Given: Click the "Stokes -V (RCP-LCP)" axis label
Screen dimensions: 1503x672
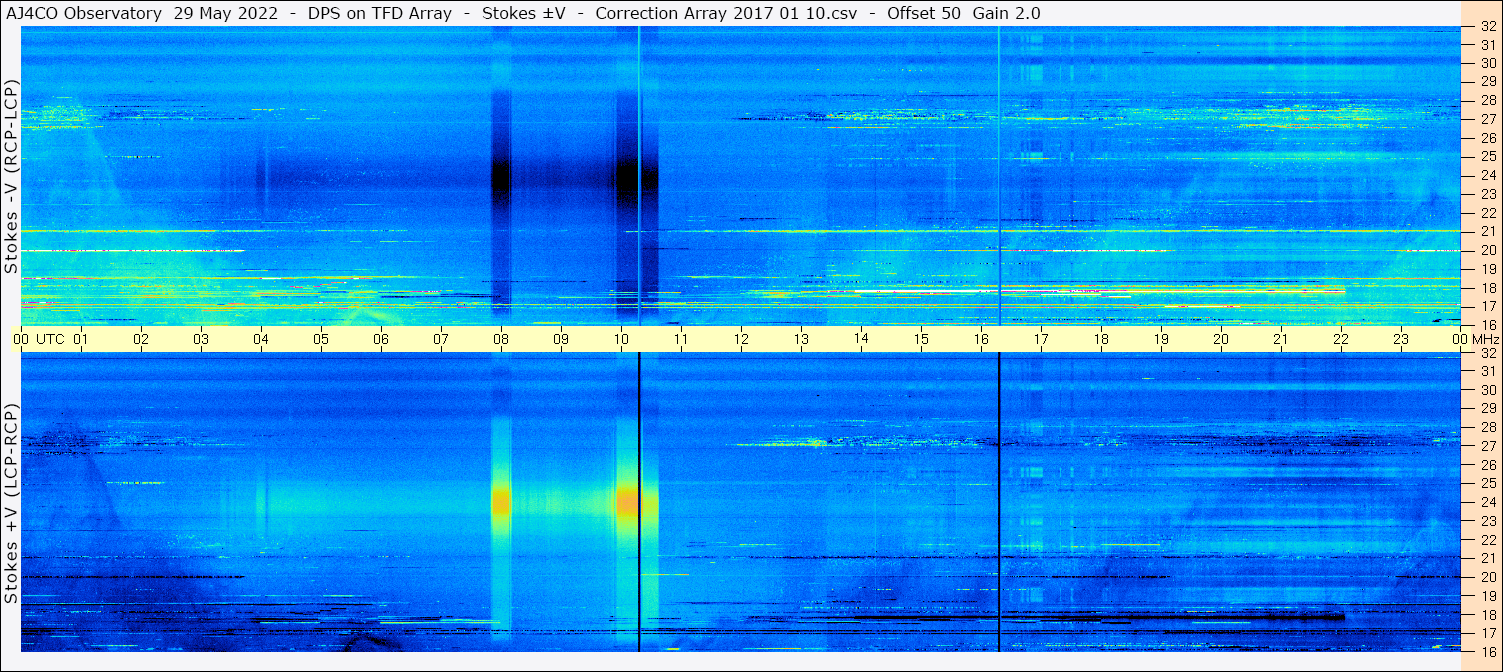Looking at the screenshot, I should pyautogui.click(x=11, y=176).
